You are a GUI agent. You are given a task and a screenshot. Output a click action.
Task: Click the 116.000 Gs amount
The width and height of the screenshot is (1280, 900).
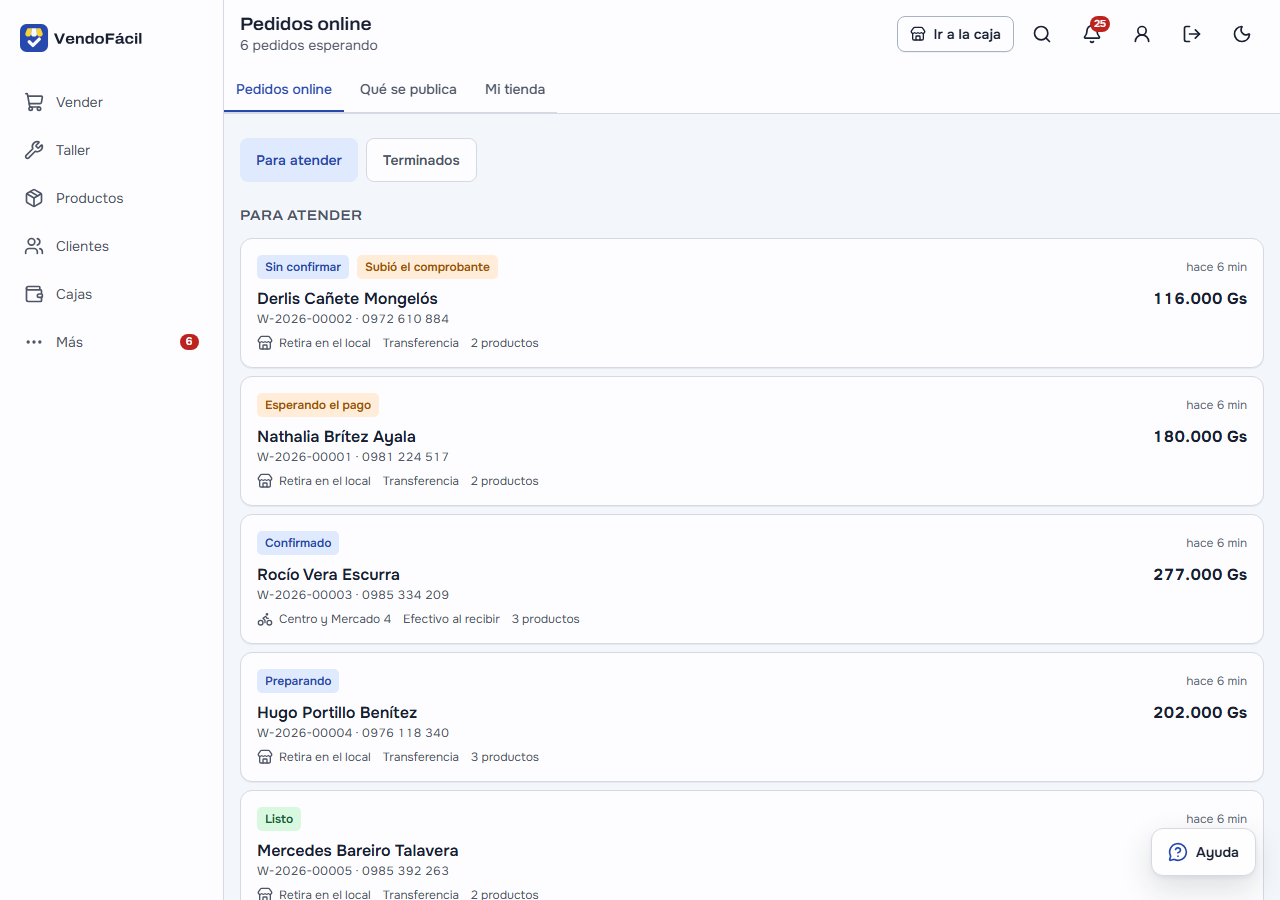tap(1200, 298)
